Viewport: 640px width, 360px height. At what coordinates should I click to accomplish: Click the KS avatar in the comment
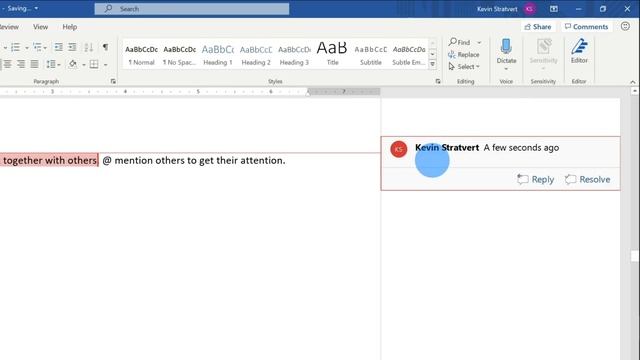[398, 149]
